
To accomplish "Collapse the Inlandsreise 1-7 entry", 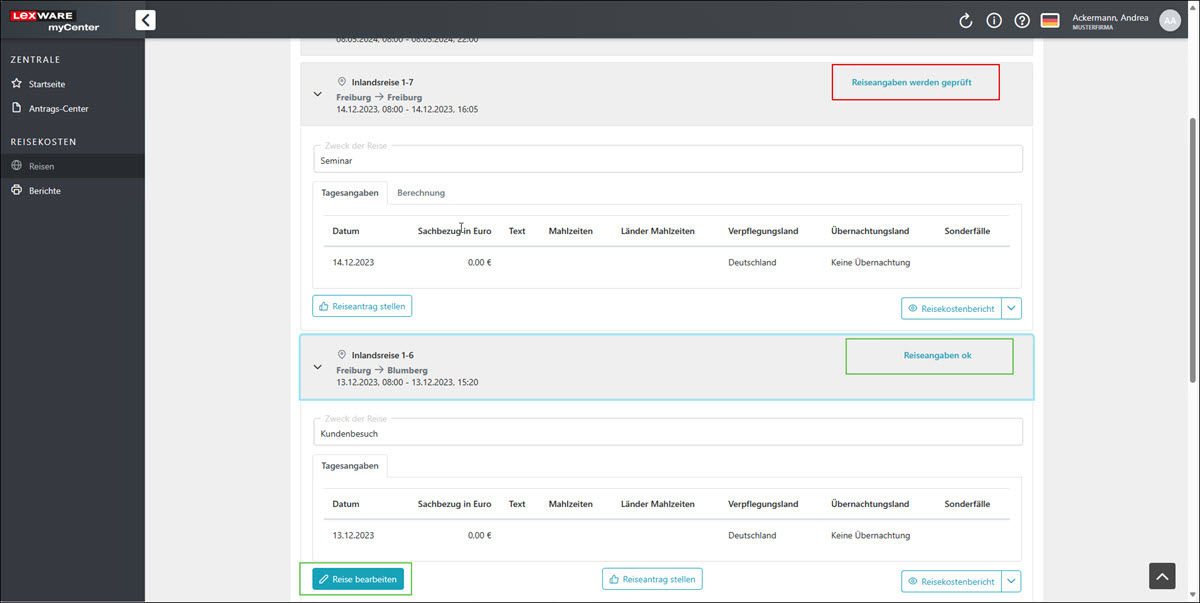I will click(x=318, y=94).
